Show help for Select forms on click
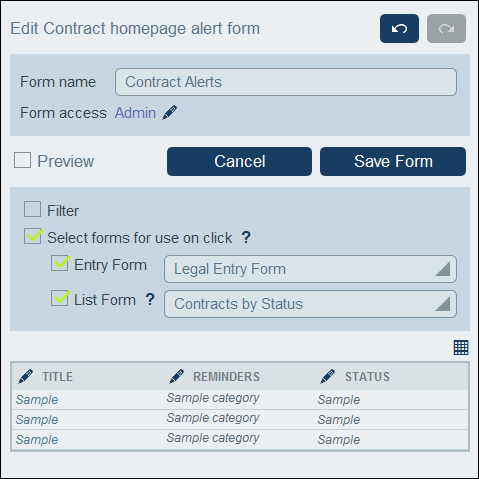The height and width of the screenshot is (479, 479). click(246, 237)
